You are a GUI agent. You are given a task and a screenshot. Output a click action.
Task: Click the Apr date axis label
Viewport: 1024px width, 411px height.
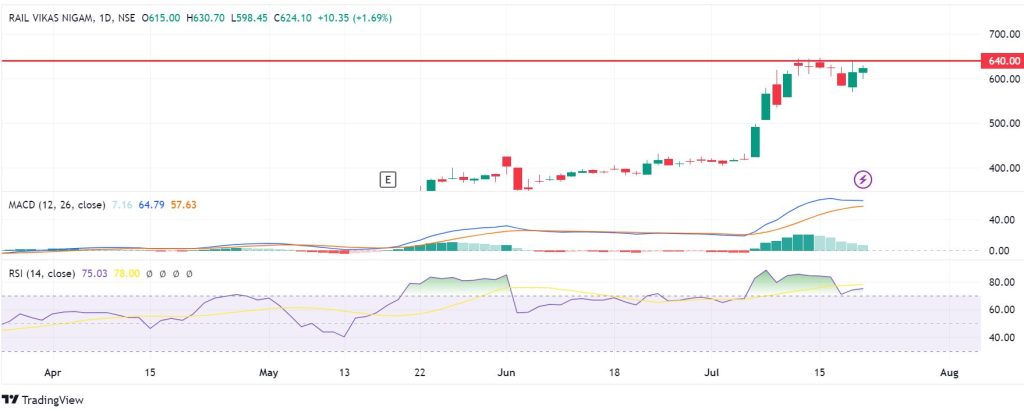click(x=52, y=373)
